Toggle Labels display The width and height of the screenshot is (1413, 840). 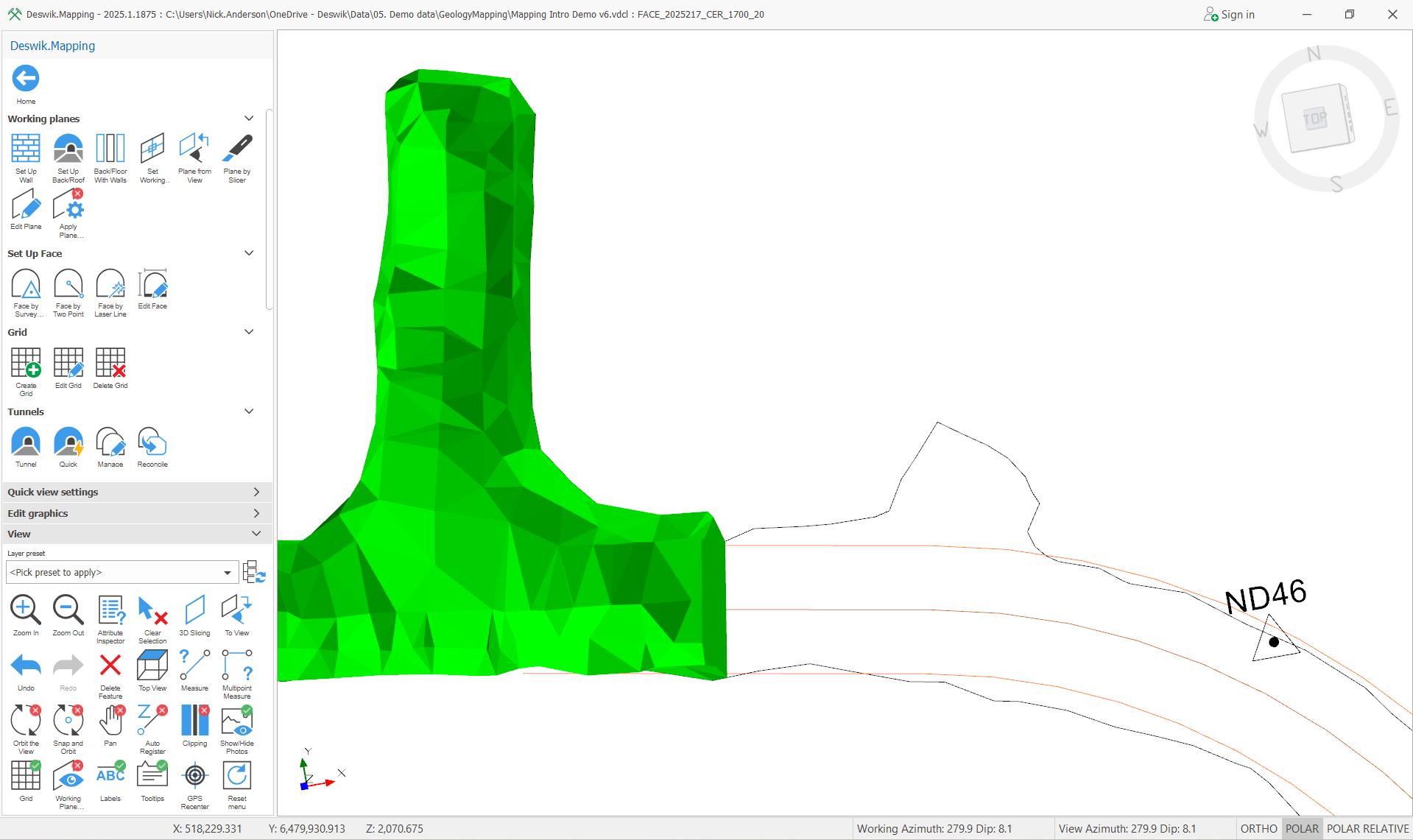(x=110, y=781)
